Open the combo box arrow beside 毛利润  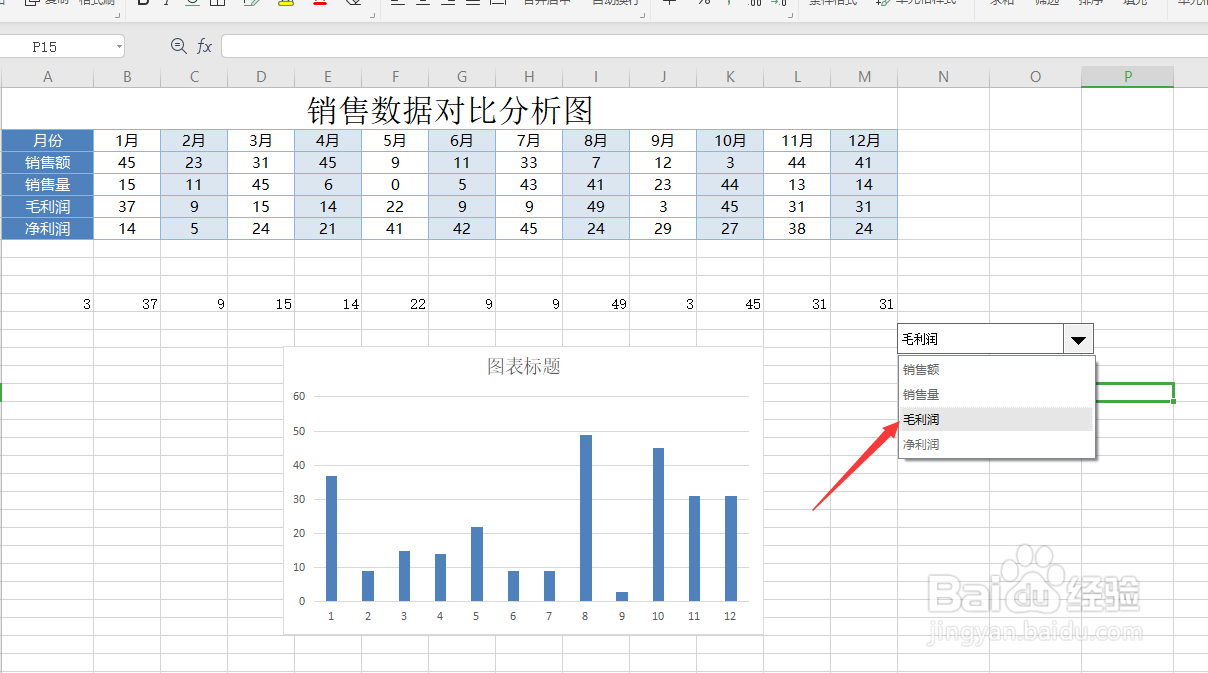[x=1078, y=339]
